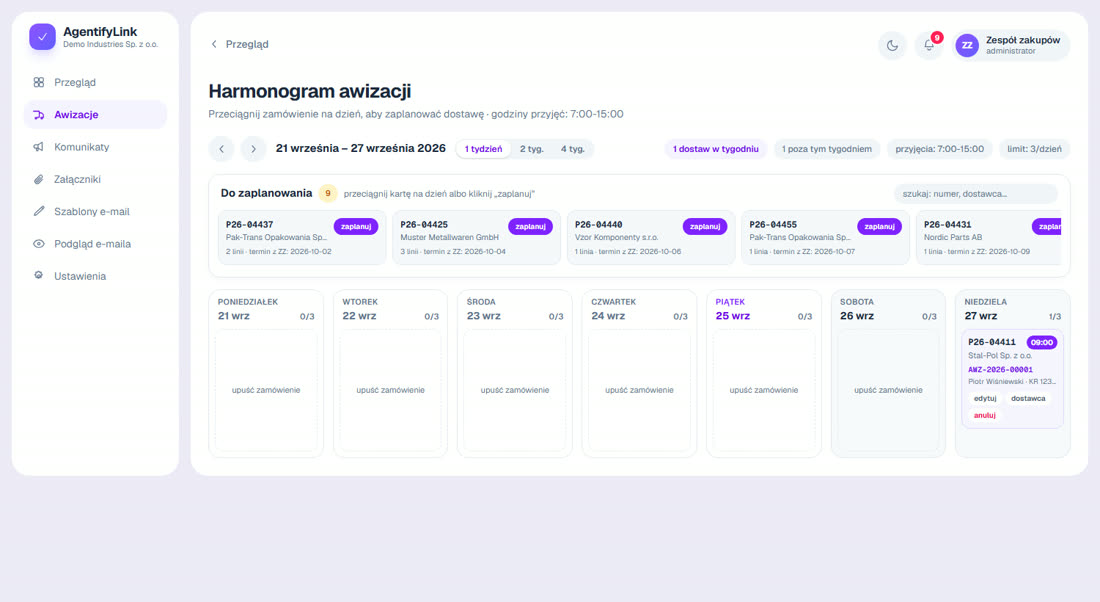Go to Załączniki in sidebar
Screen dimensions: 1100x602
tap(95, 179)
